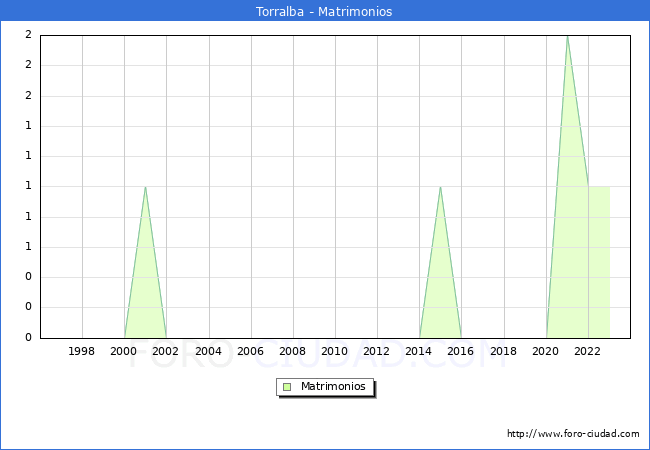The image size is (650, 450).
Task: Select the 2010 x-axis label
Action: (334, 351)
